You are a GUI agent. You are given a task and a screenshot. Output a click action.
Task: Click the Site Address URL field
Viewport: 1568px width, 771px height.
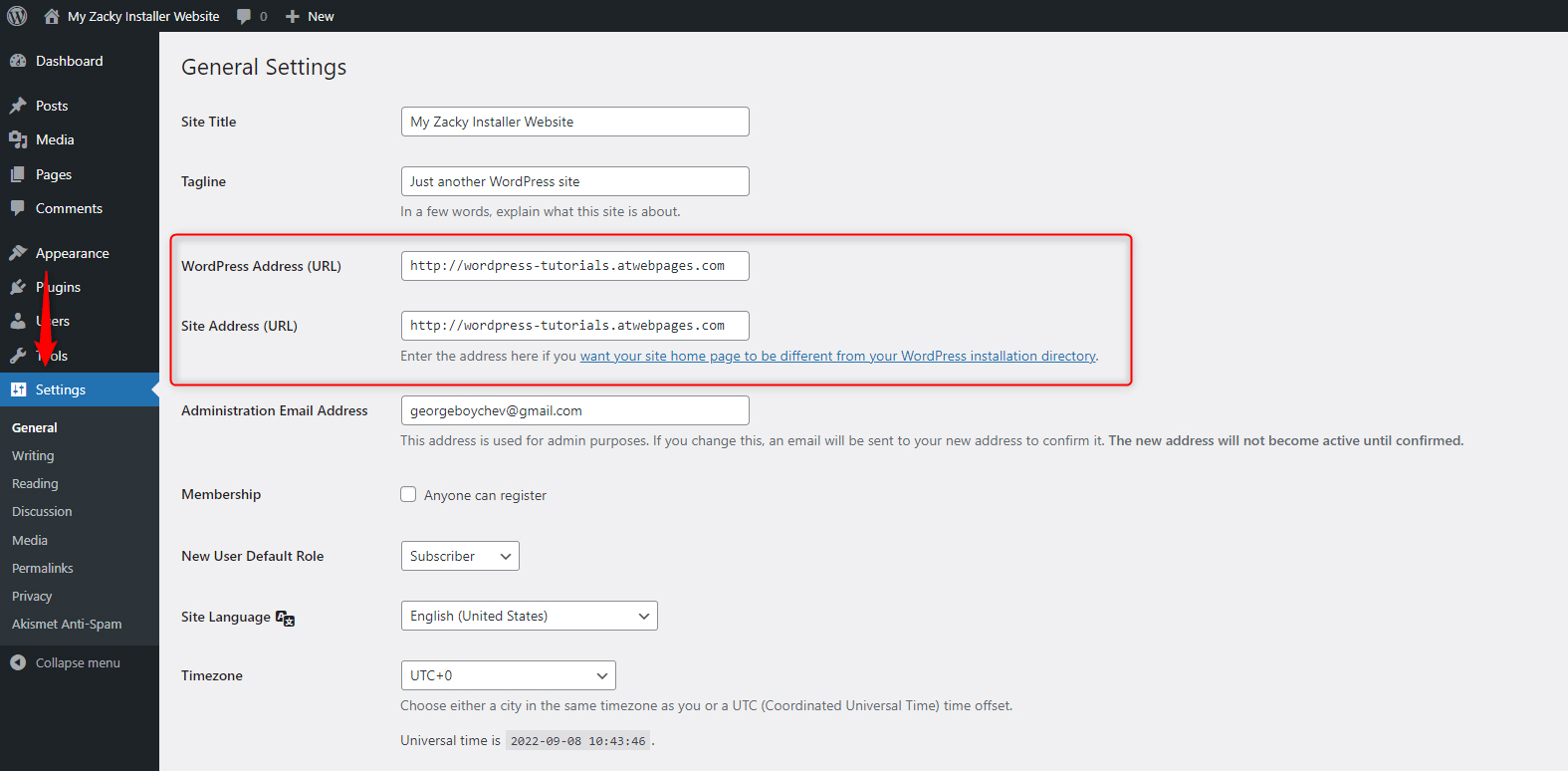pos(574,326)
